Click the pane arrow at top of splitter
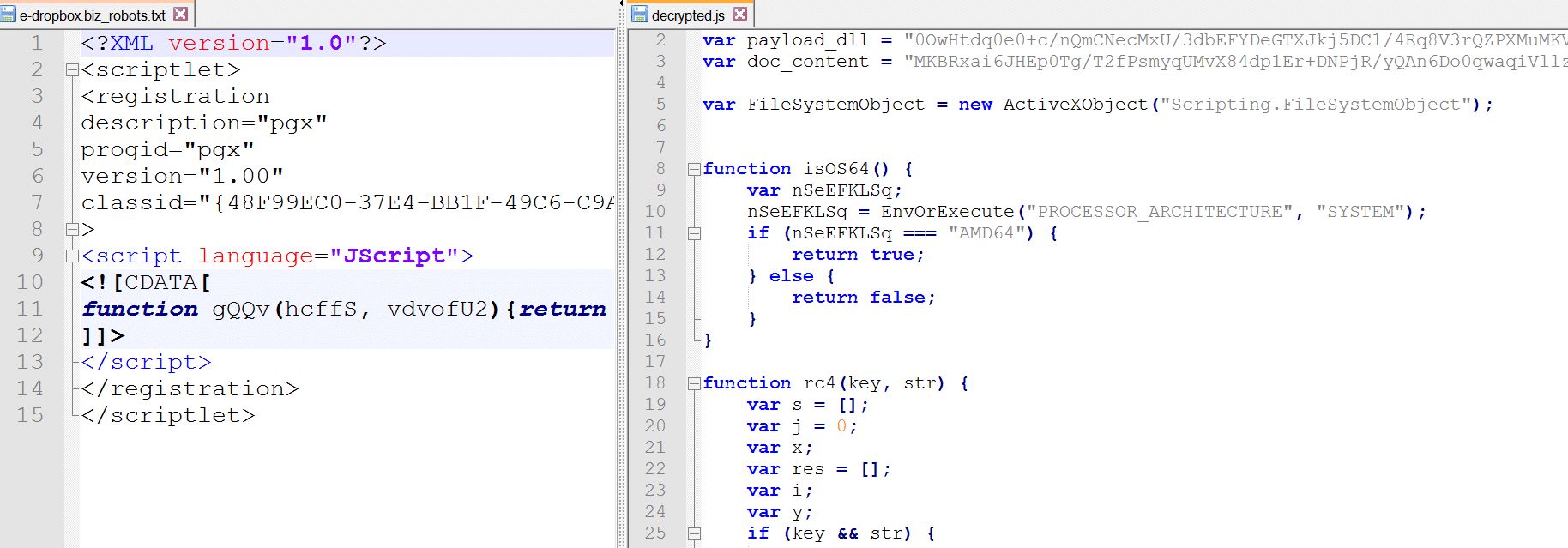 (621, 4)
